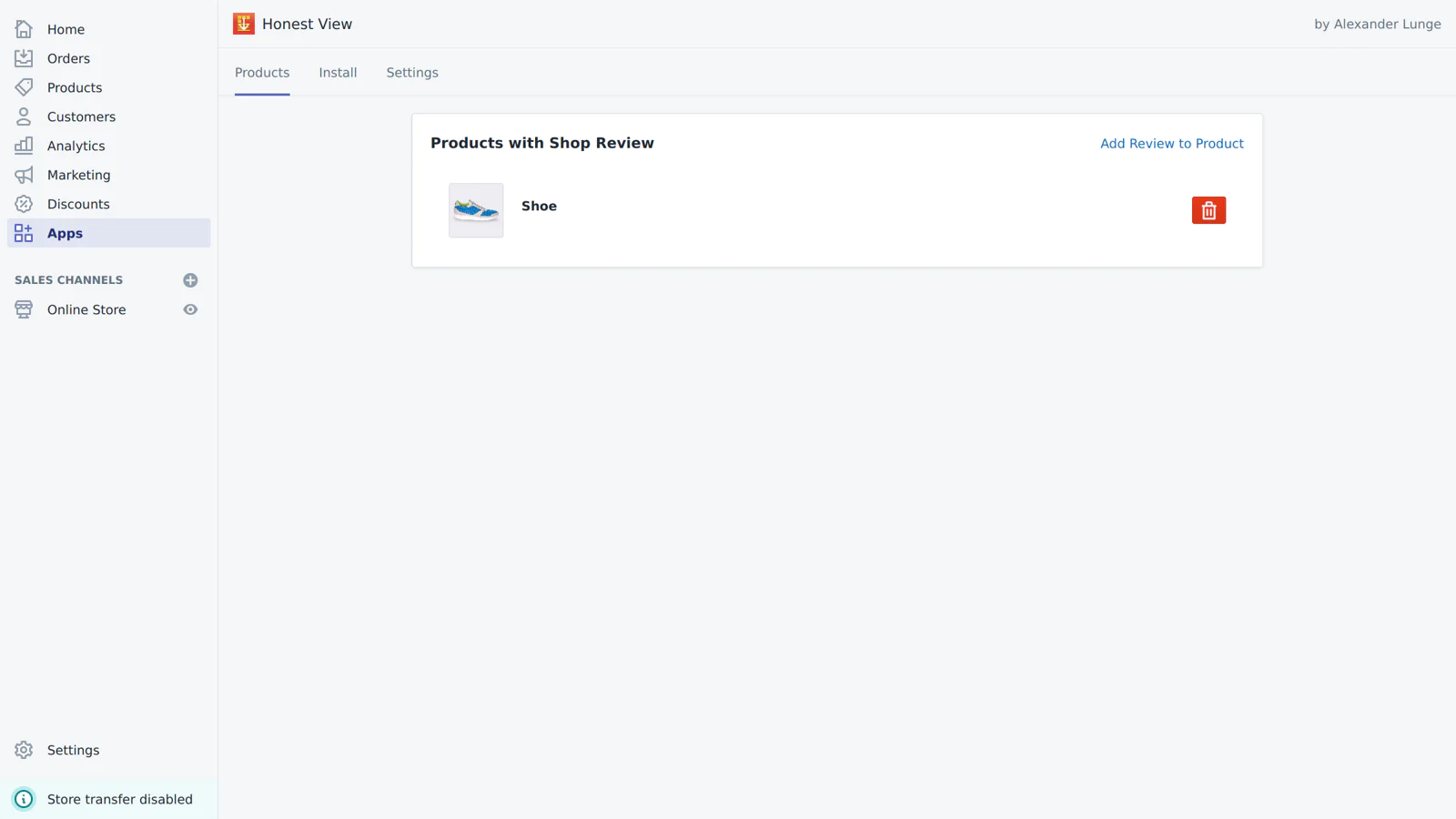Screen dimensions: 1456x819
Task: Open Home in the sidebar
Action: pos(66,29)
